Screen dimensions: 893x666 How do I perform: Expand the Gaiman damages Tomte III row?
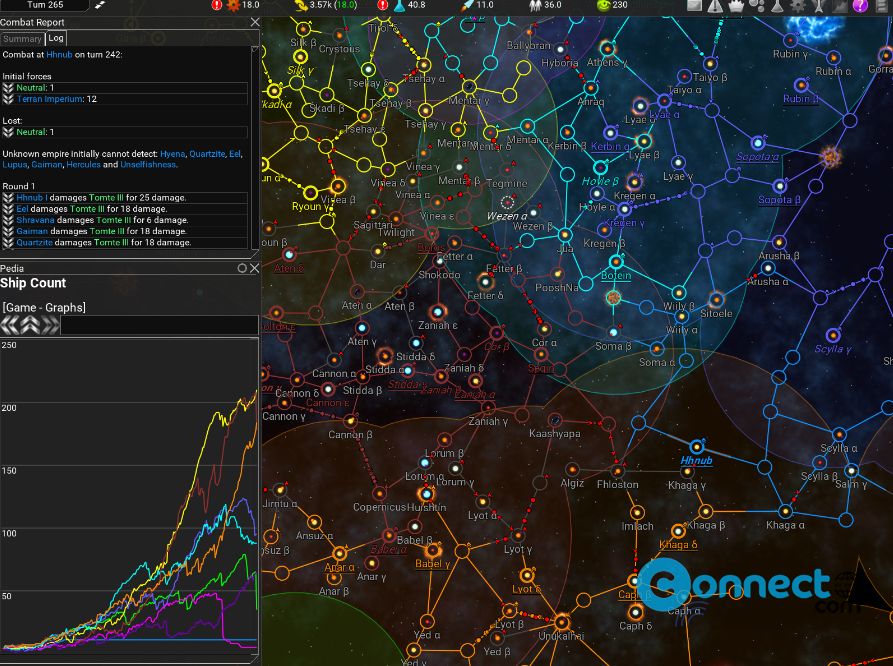pos(125,231)
